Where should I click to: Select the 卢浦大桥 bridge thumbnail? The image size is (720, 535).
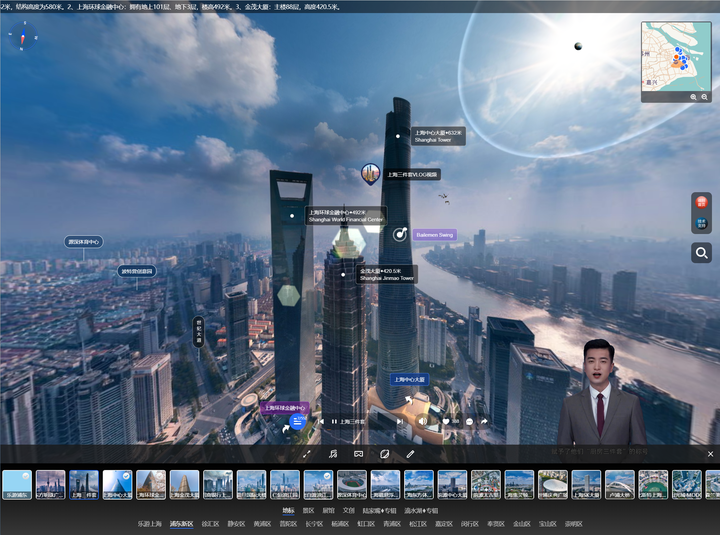[x=620, y=484]
